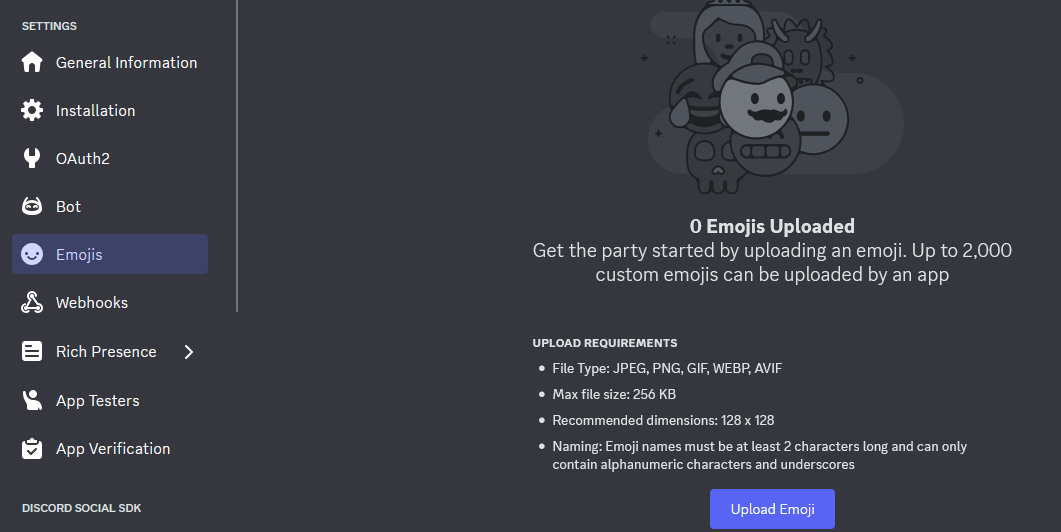Open the App Testers page
1061x532 pixels.
point(97,400)
